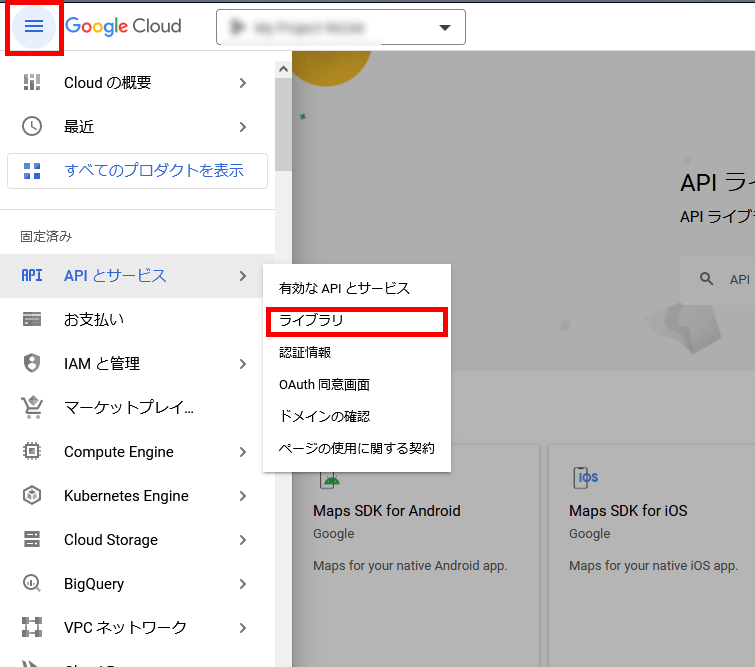Viewport: 755px width, 667px height.
Task: Click the marketplace shopping cart icon
Action: [32, 407]
